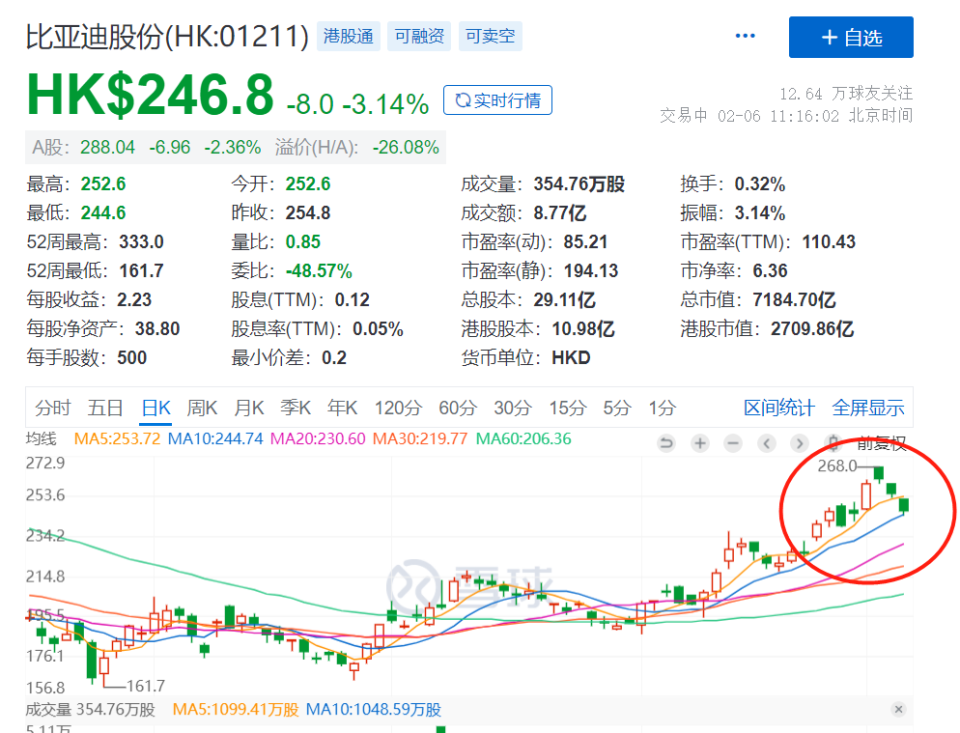The width and height of the screenshot is (960, 733).
Task: Click the 每手股数 value 500
Action: [x=132, y=358]
